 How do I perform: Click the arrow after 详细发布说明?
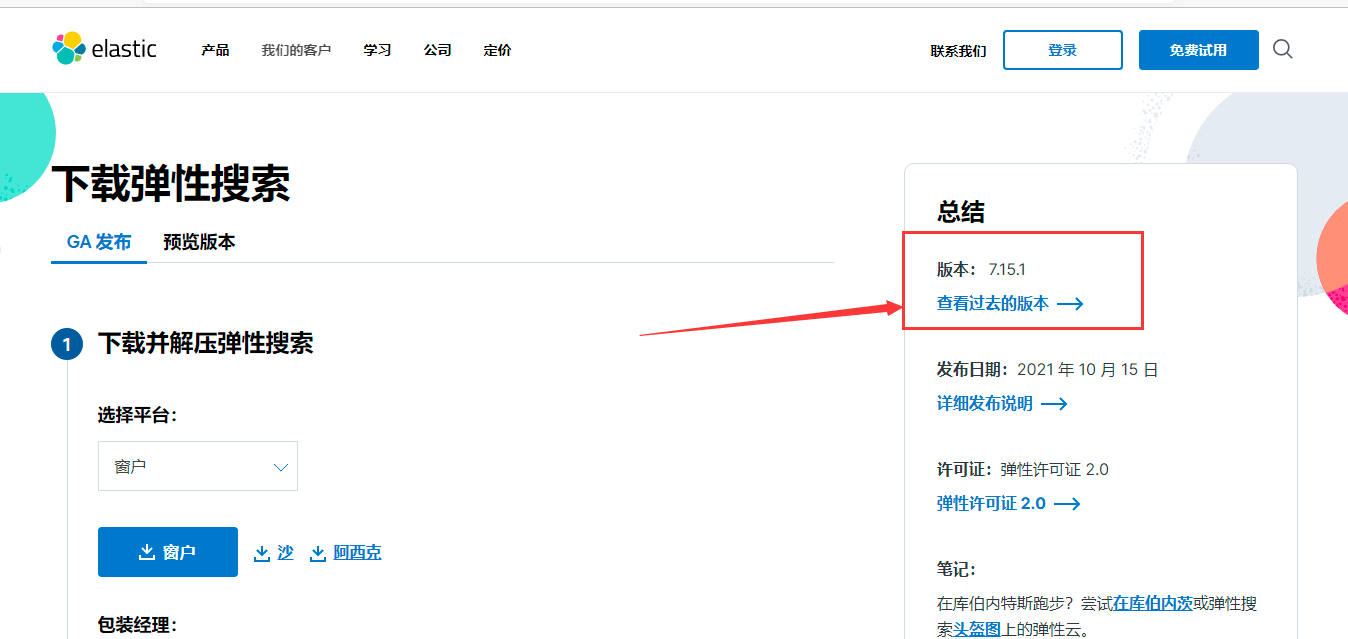[x=1054, y=404]
